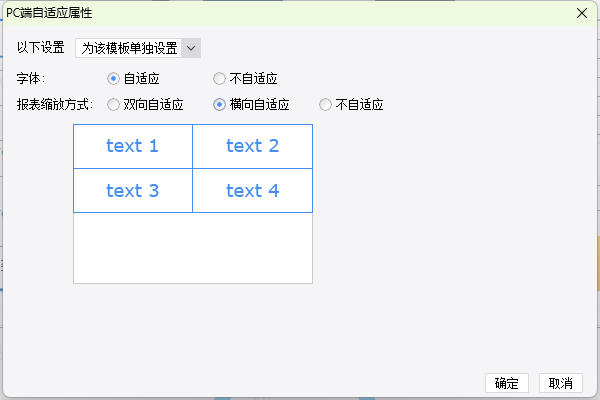Click the 报表缩放方式: label
Screen dimensions: 600x400
pos(55,104)
